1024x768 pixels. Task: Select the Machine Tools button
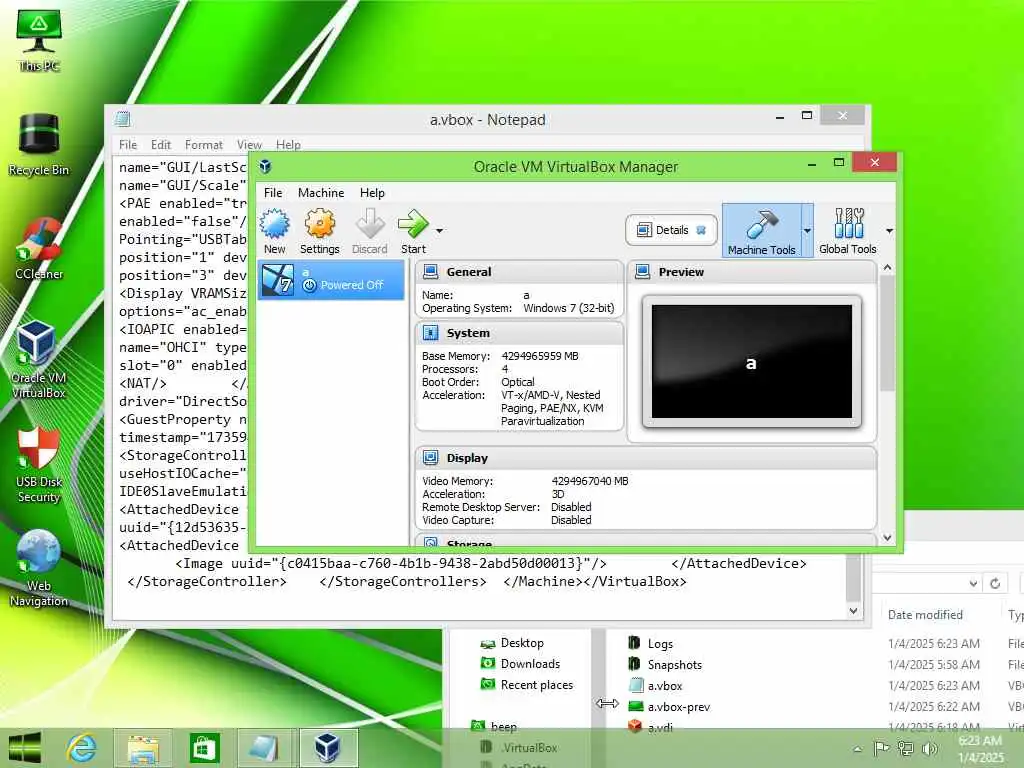click(x=761, y=231)
